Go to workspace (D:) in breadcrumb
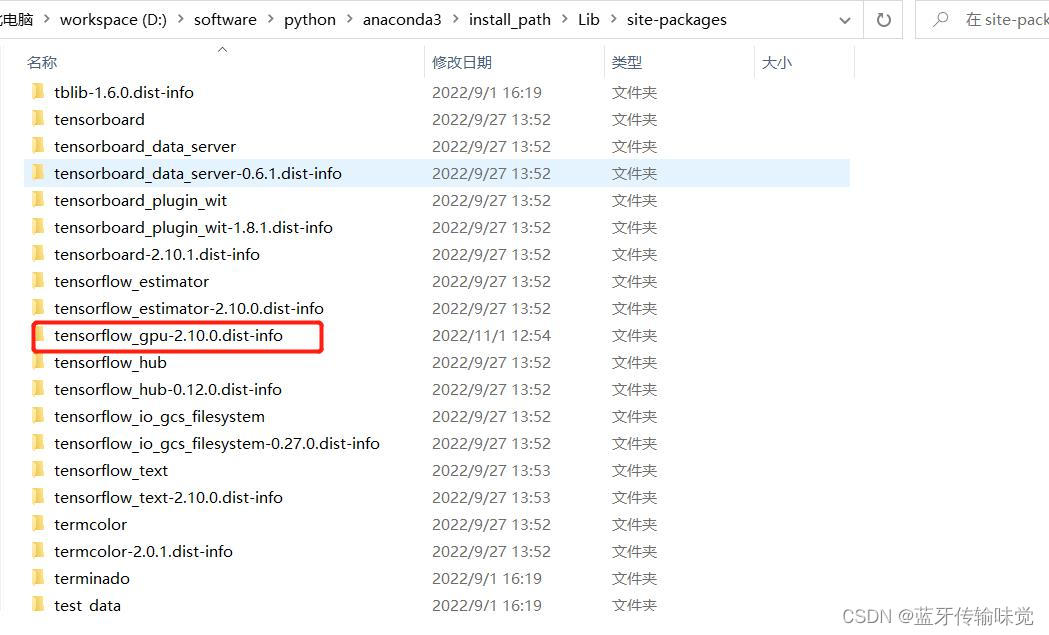This screenshot has width=1049, height=635. tap(113, 20)
